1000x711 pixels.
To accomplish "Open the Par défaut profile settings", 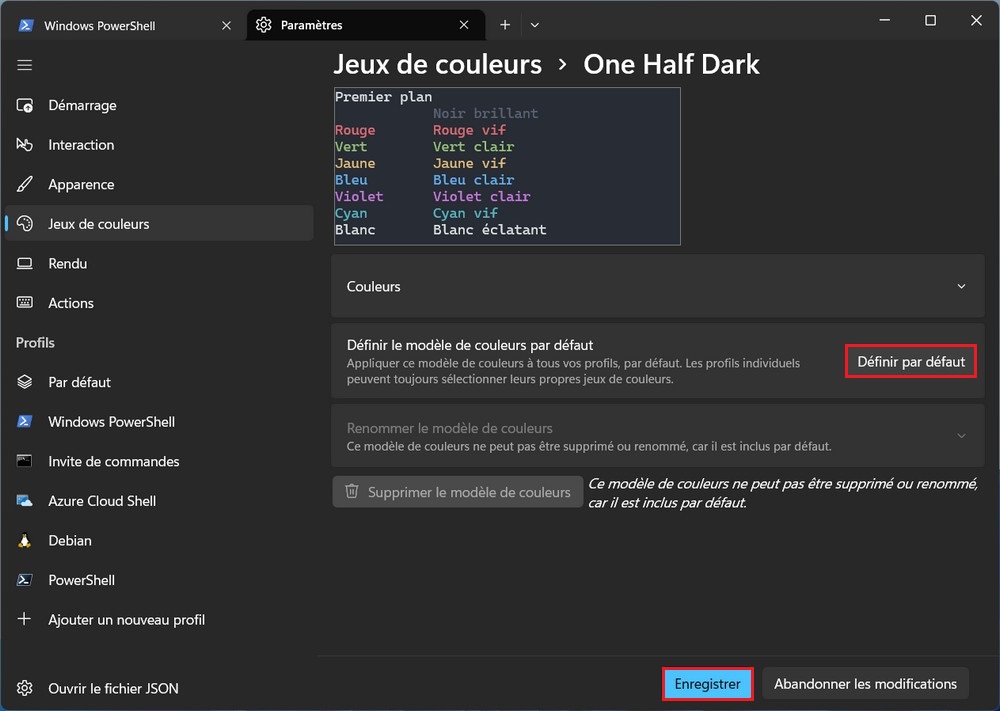I will coord(159,382).
